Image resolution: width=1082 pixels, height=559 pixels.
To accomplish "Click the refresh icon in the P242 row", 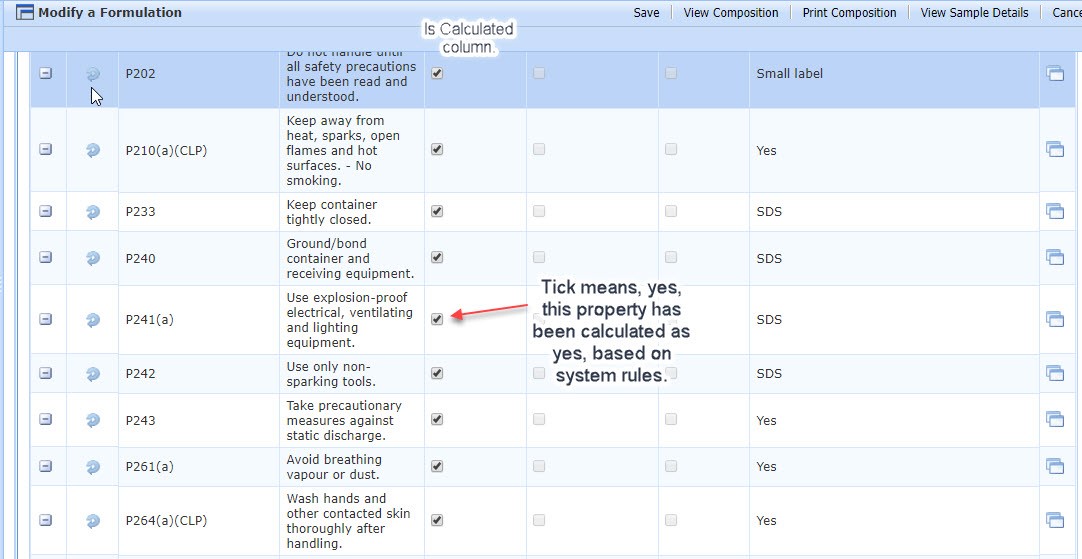I will point(93,373).
